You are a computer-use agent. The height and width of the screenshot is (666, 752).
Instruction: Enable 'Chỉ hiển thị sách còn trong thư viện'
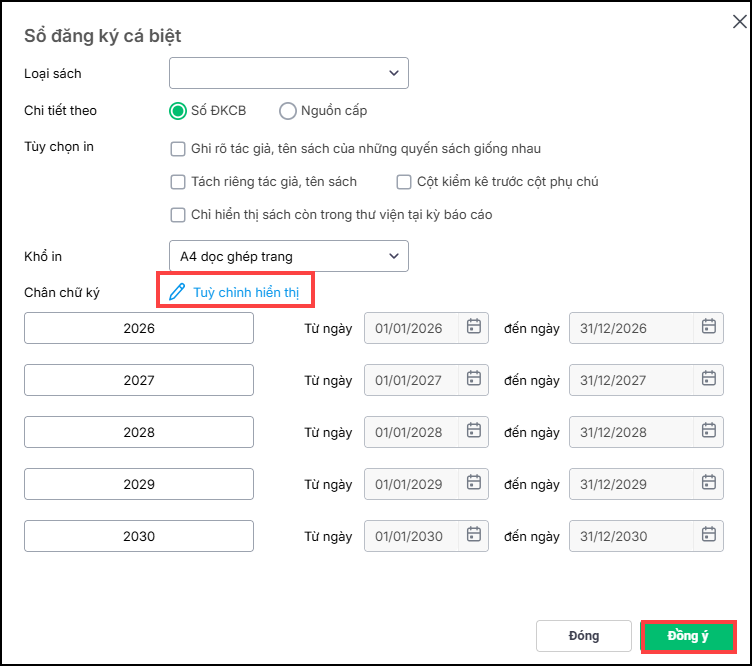click(x=178, y=215)
